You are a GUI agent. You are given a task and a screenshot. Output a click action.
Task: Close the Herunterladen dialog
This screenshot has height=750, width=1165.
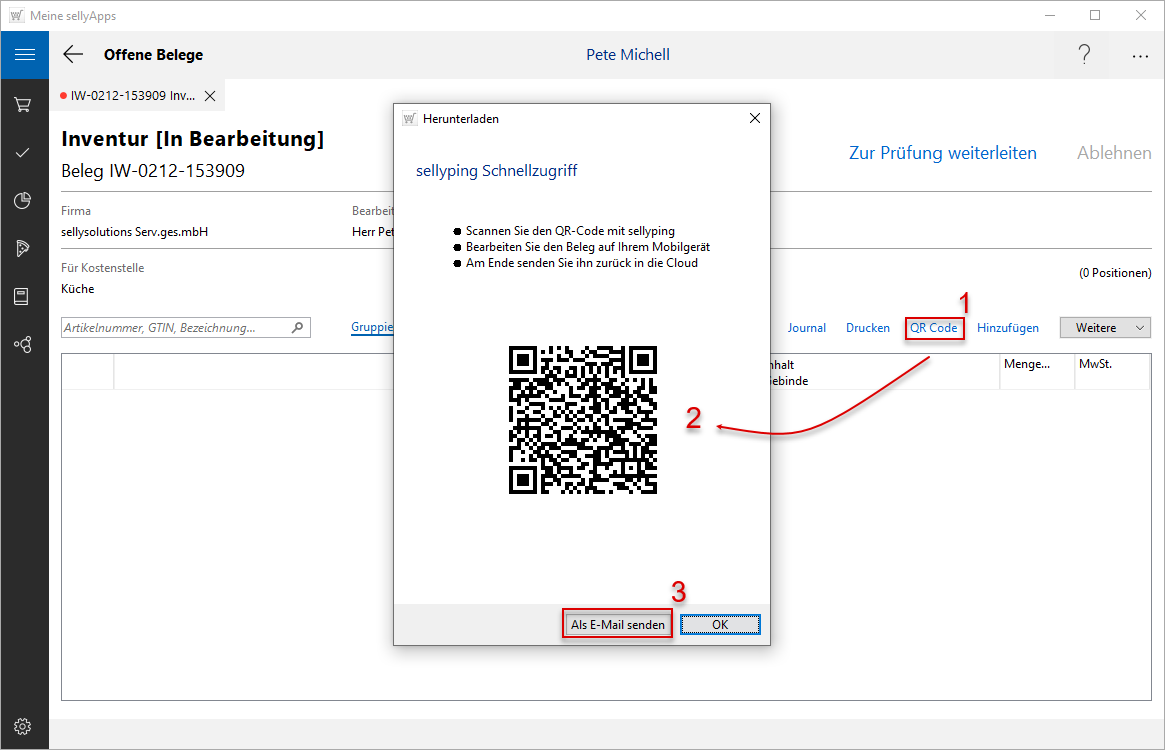[x=755, y=118]
